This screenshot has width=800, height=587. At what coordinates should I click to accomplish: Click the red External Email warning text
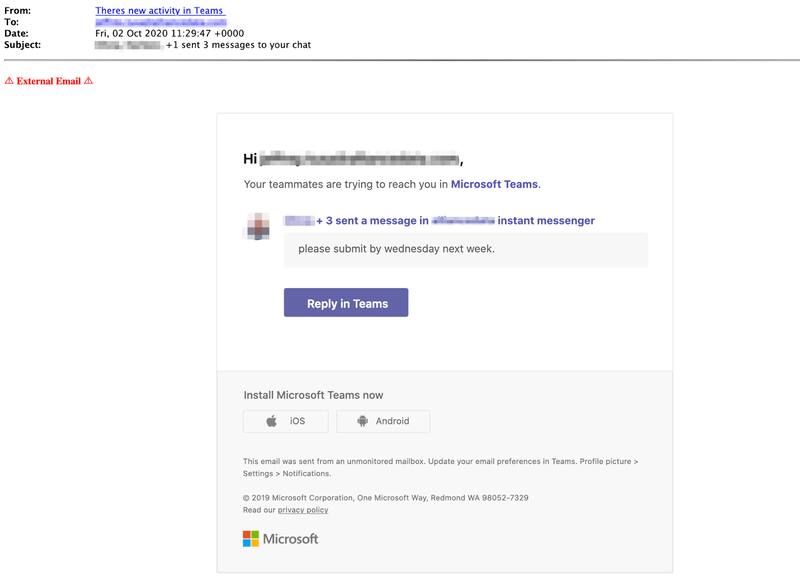click(48, 81)
